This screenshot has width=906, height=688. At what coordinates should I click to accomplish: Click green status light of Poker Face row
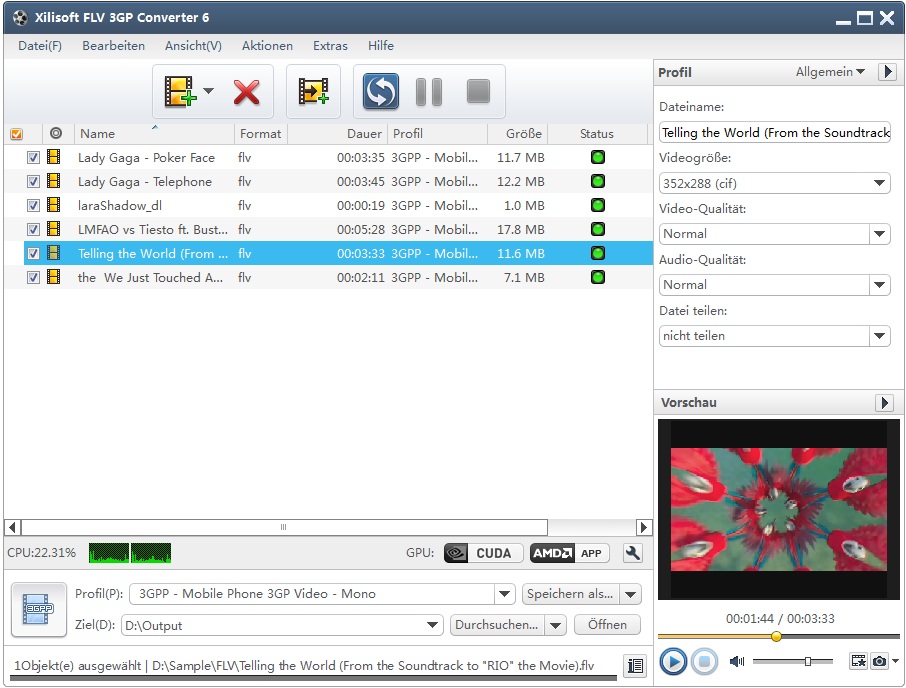[x=598, y=157]
